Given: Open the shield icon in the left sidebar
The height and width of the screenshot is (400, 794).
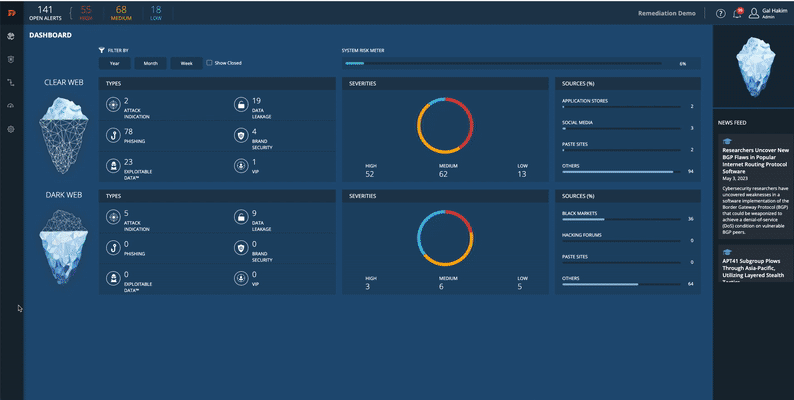Looking at the screenshot, I should 11,59.
